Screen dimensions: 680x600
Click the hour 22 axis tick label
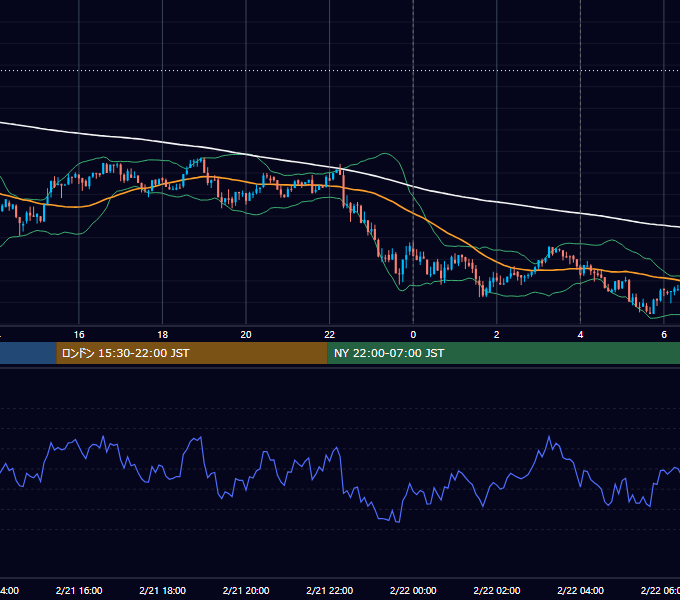(x=330, y=335)
